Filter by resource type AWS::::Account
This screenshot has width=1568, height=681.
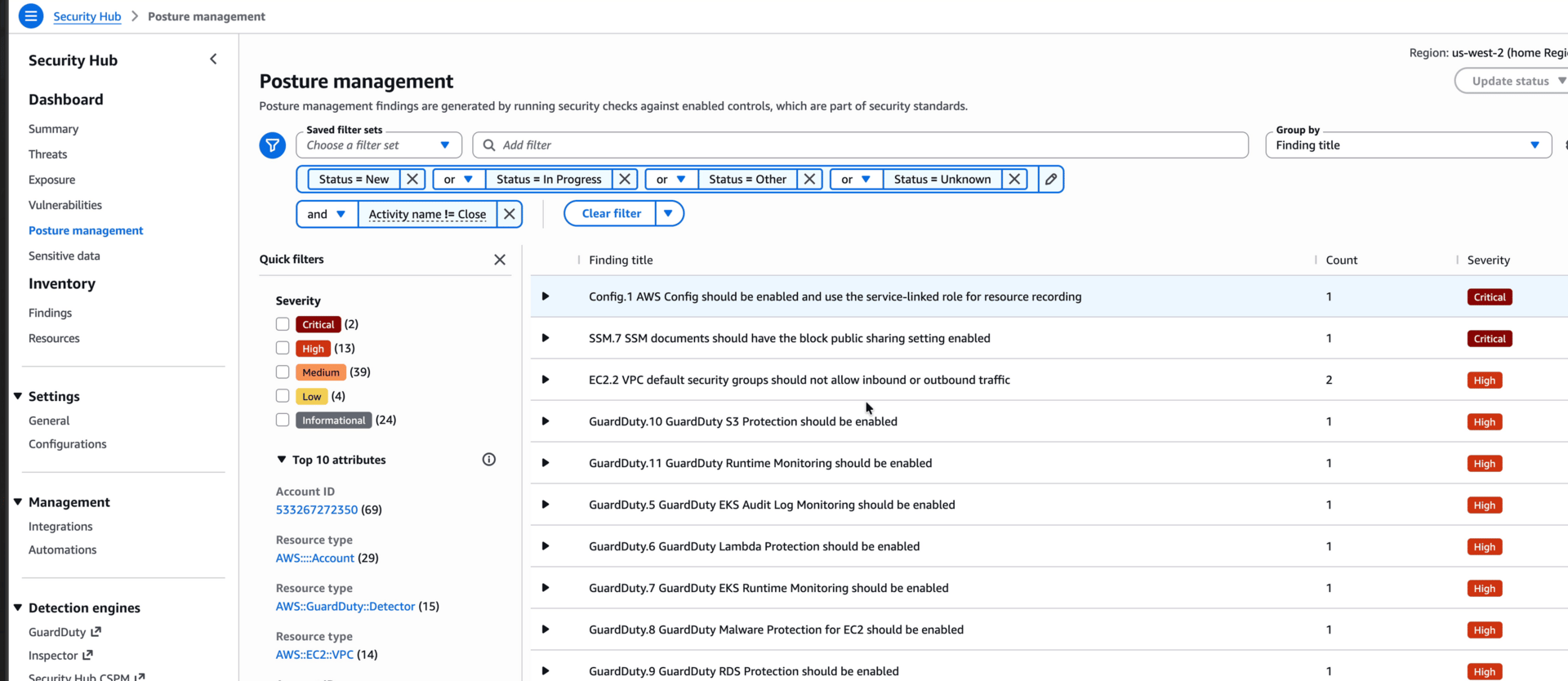[x=315, y=558]
